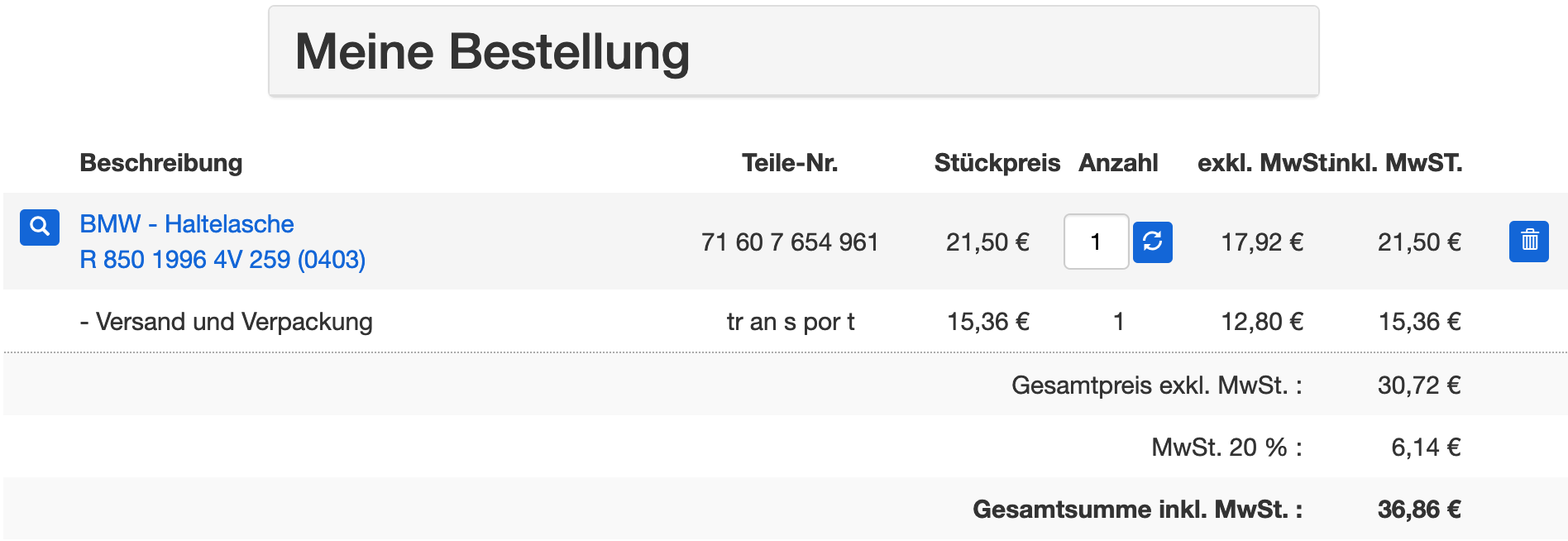Click the transport text in shipping row
The image size is (1568, 541).
[x=791, y=322]
